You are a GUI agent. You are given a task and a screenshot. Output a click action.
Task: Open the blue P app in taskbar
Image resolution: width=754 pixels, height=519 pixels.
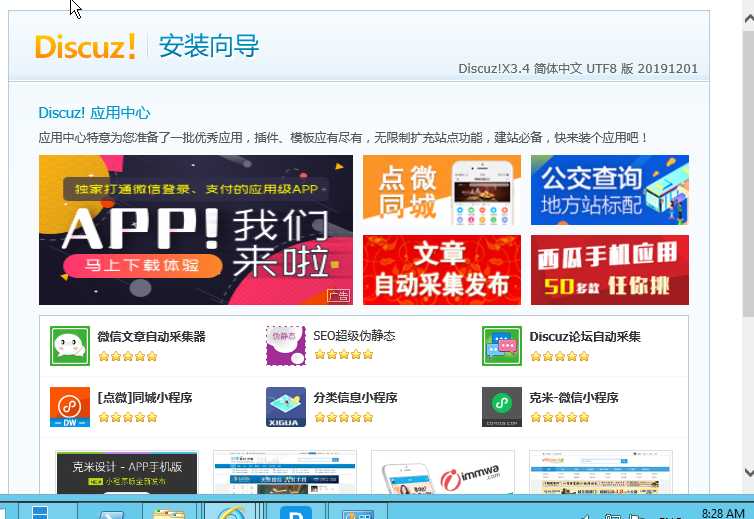pos(296,512)
